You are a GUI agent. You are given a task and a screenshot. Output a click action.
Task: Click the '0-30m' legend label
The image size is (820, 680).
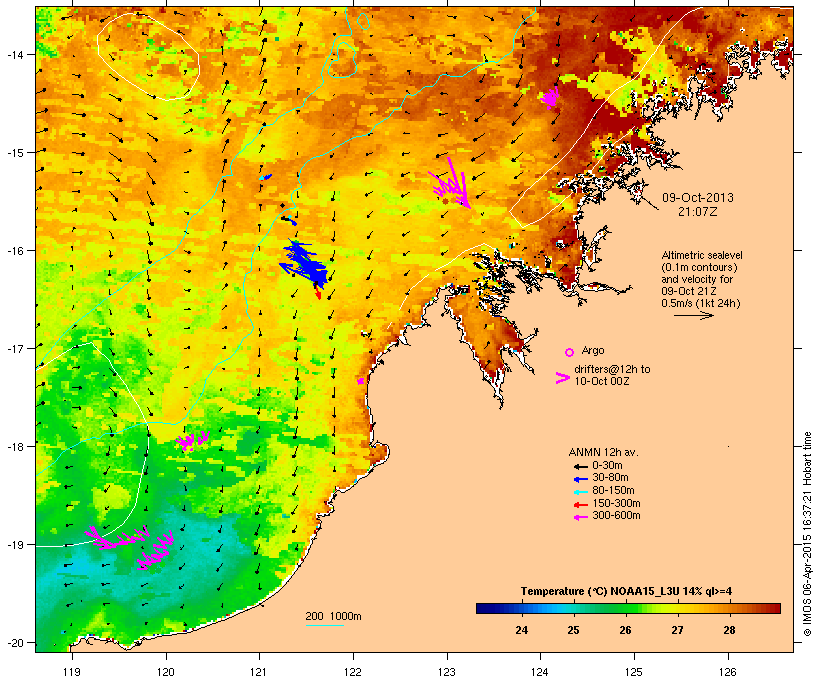(607, 466)
